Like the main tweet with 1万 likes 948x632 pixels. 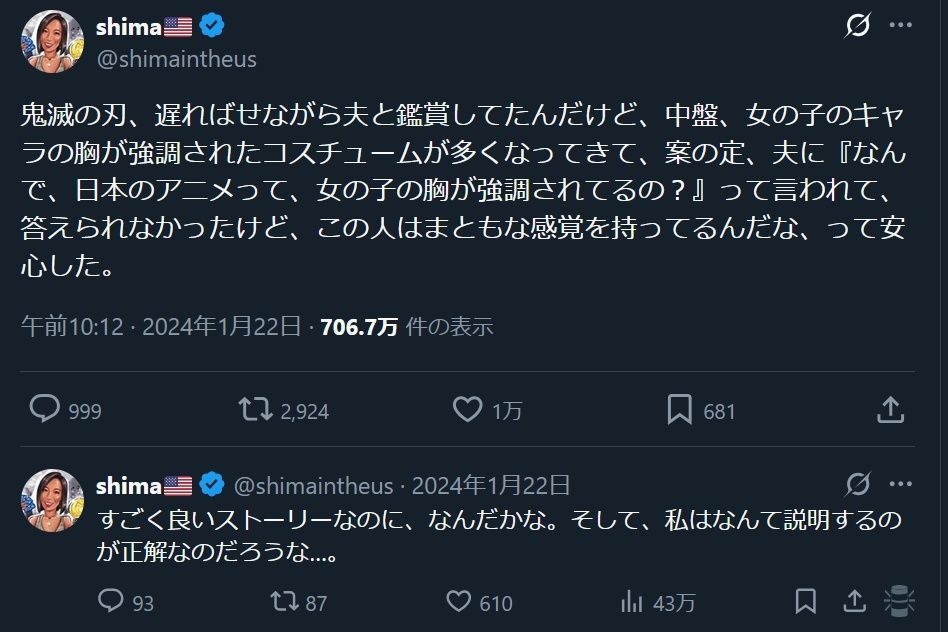coord(468,410)
